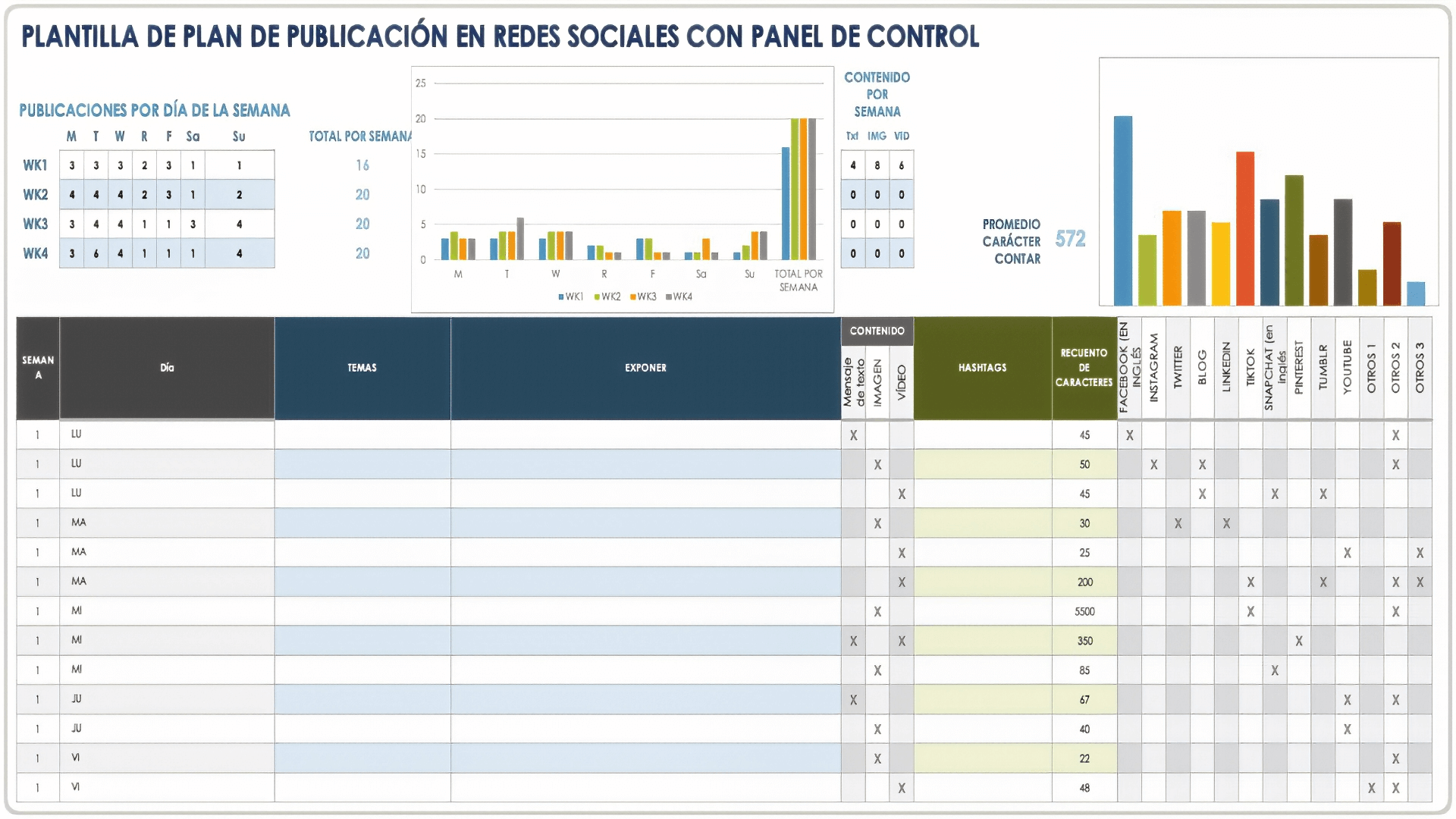
Task: Select the OTROS 1 column header
Action: pos(1372,368)
